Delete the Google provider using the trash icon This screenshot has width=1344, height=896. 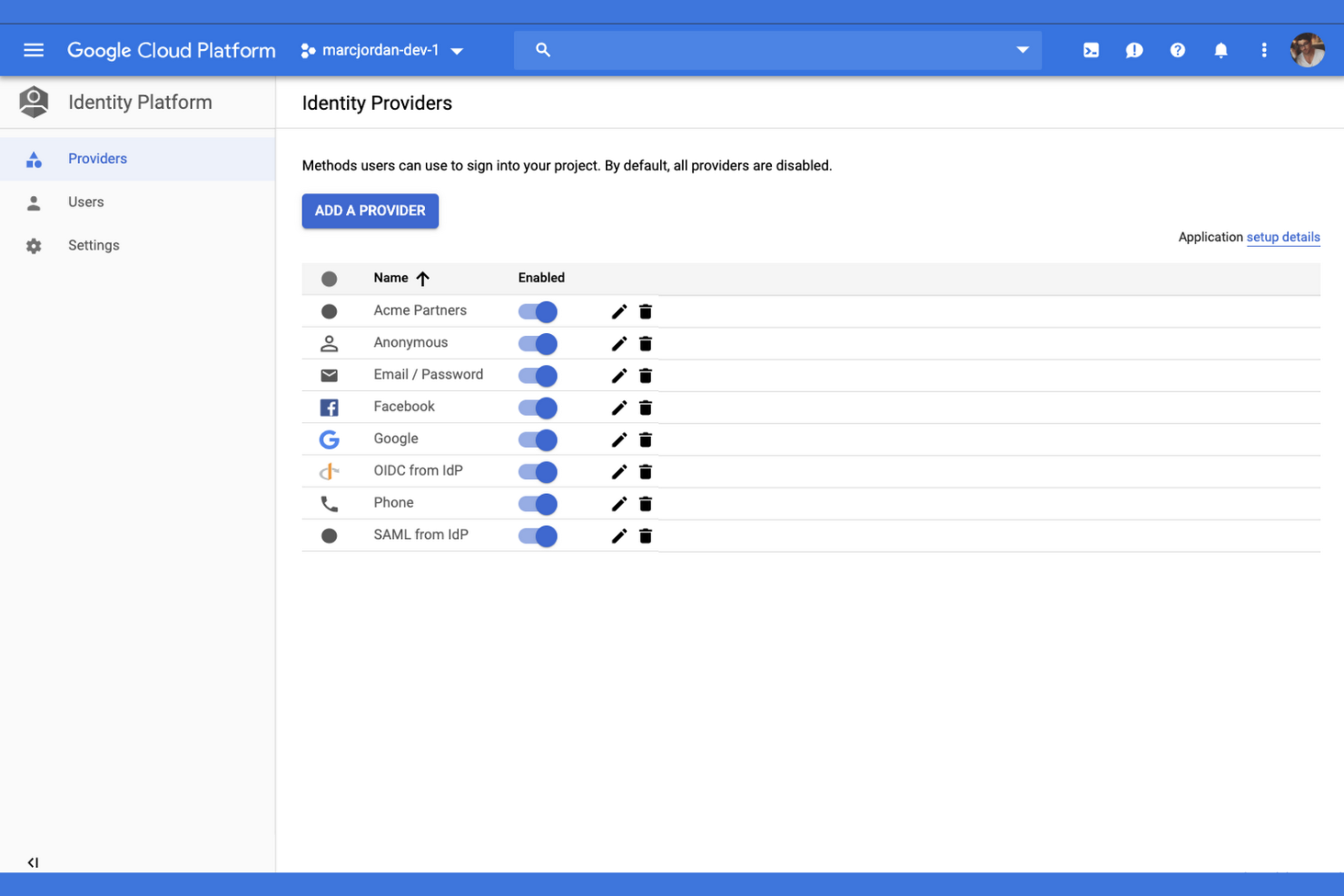645,439
